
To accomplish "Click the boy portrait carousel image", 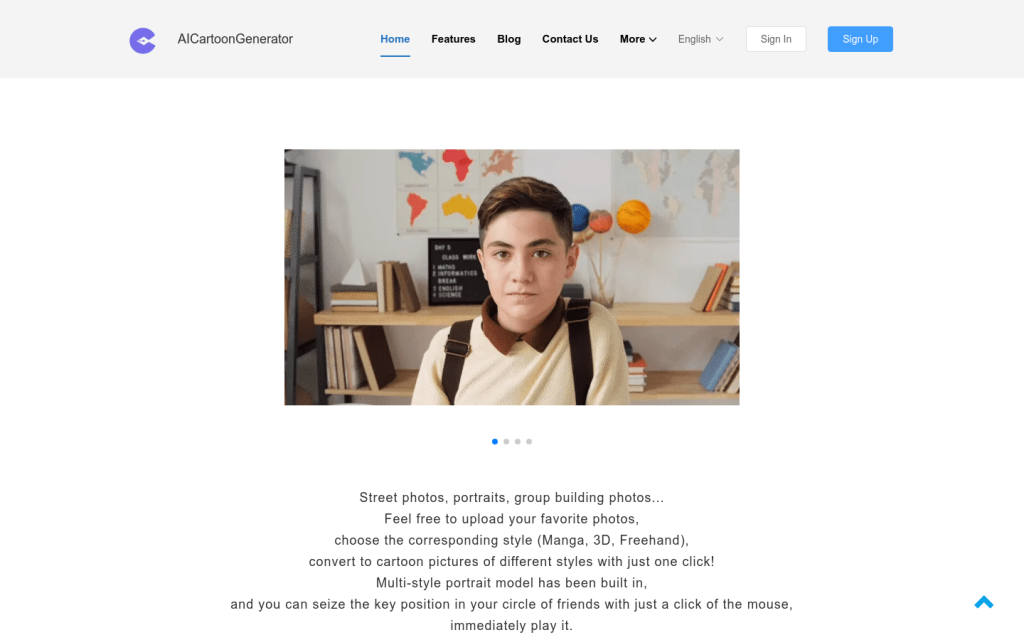I will coord(512,277).
